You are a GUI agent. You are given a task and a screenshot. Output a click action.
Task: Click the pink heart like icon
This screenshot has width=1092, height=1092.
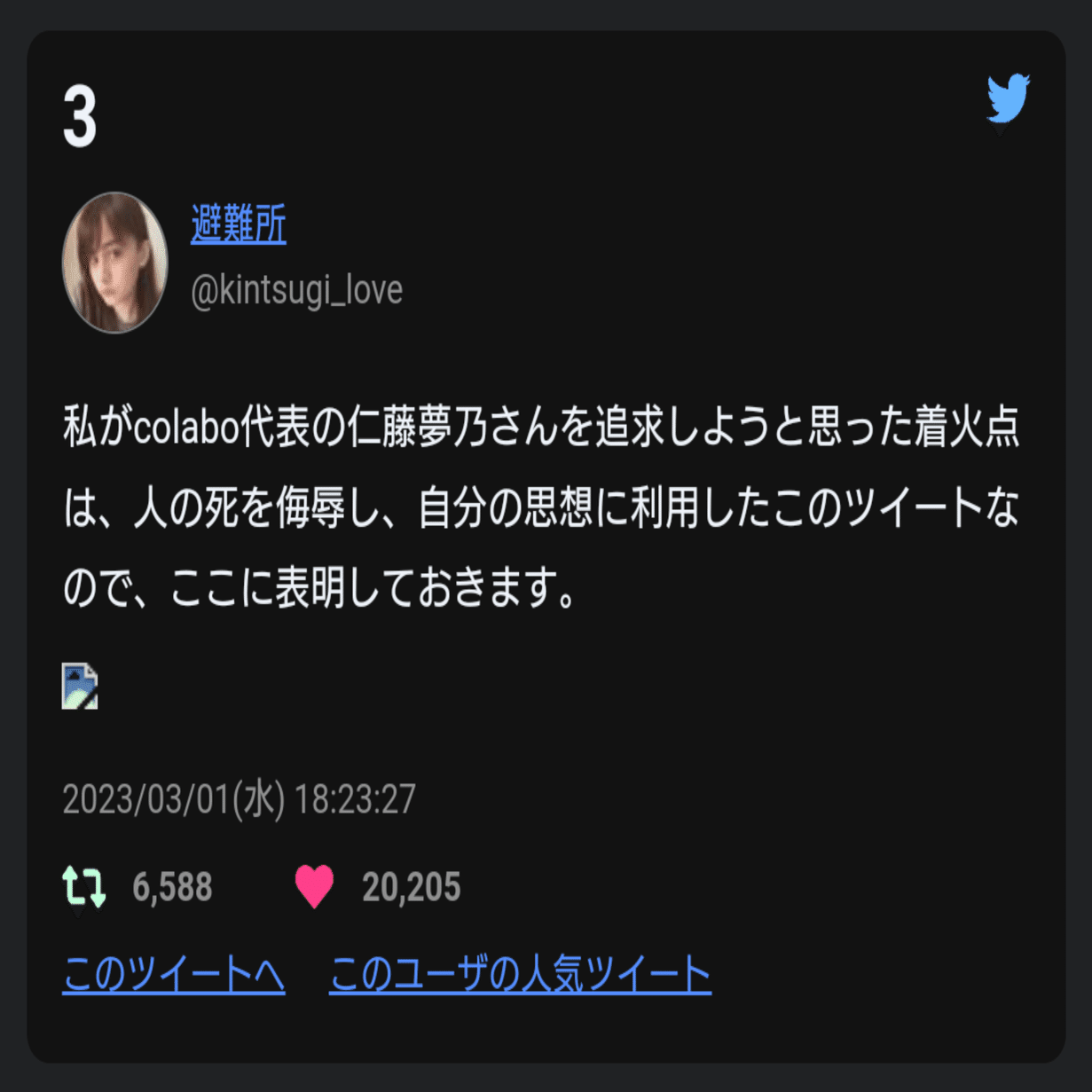314,886
